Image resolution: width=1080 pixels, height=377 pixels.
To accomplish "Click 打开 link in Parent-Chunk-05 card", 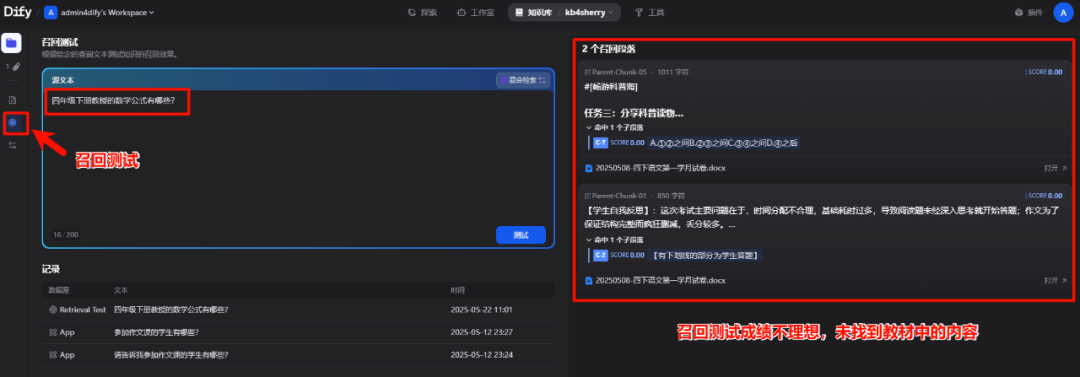I will click(x=1055, y=167).
